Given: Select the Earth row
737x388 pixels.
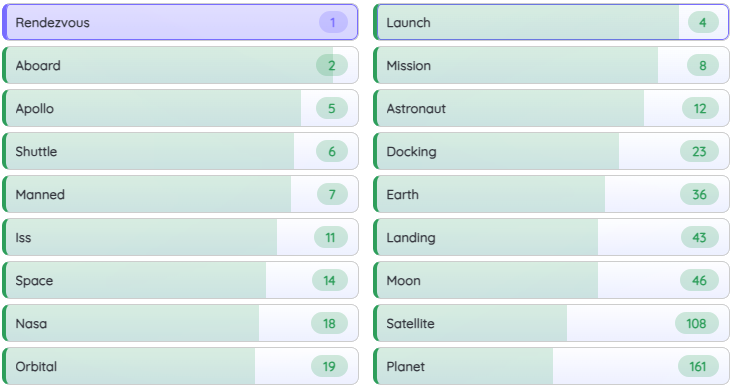Looking at the screenshot, I should pyautogui.click(x=551, y=194).
